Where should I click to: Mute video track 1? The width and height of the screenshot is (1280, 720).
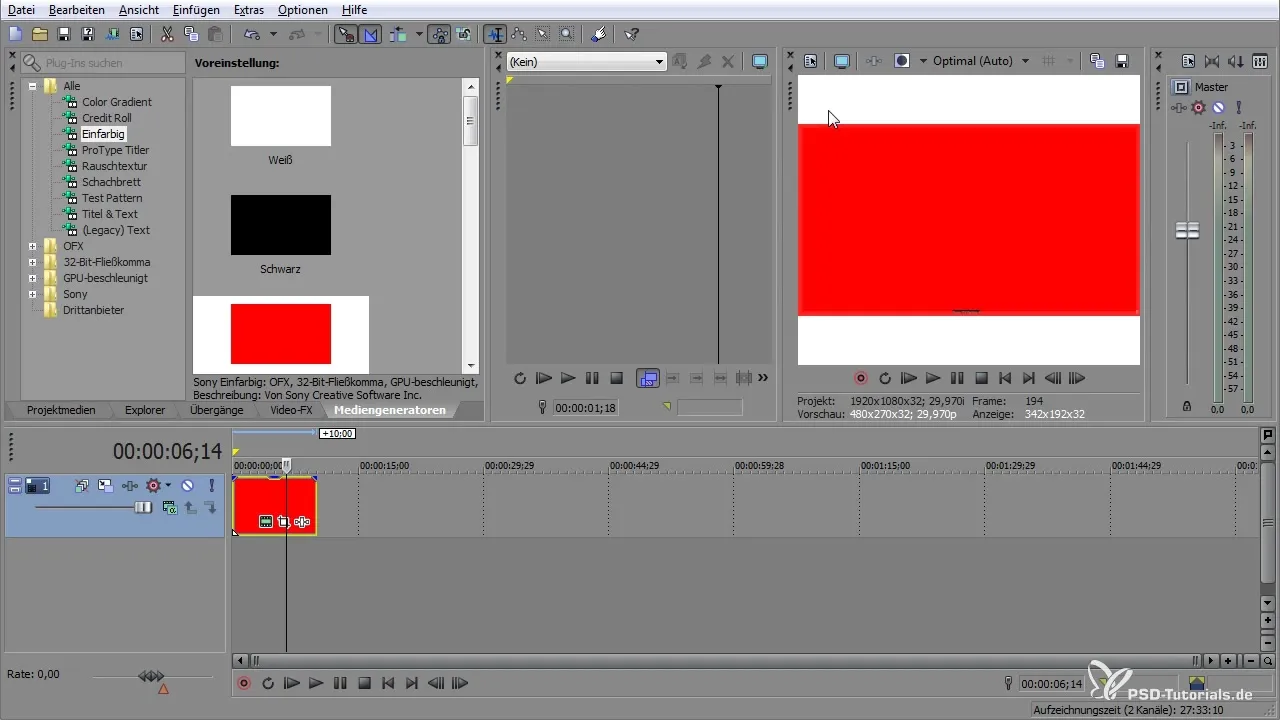(187, 486)
